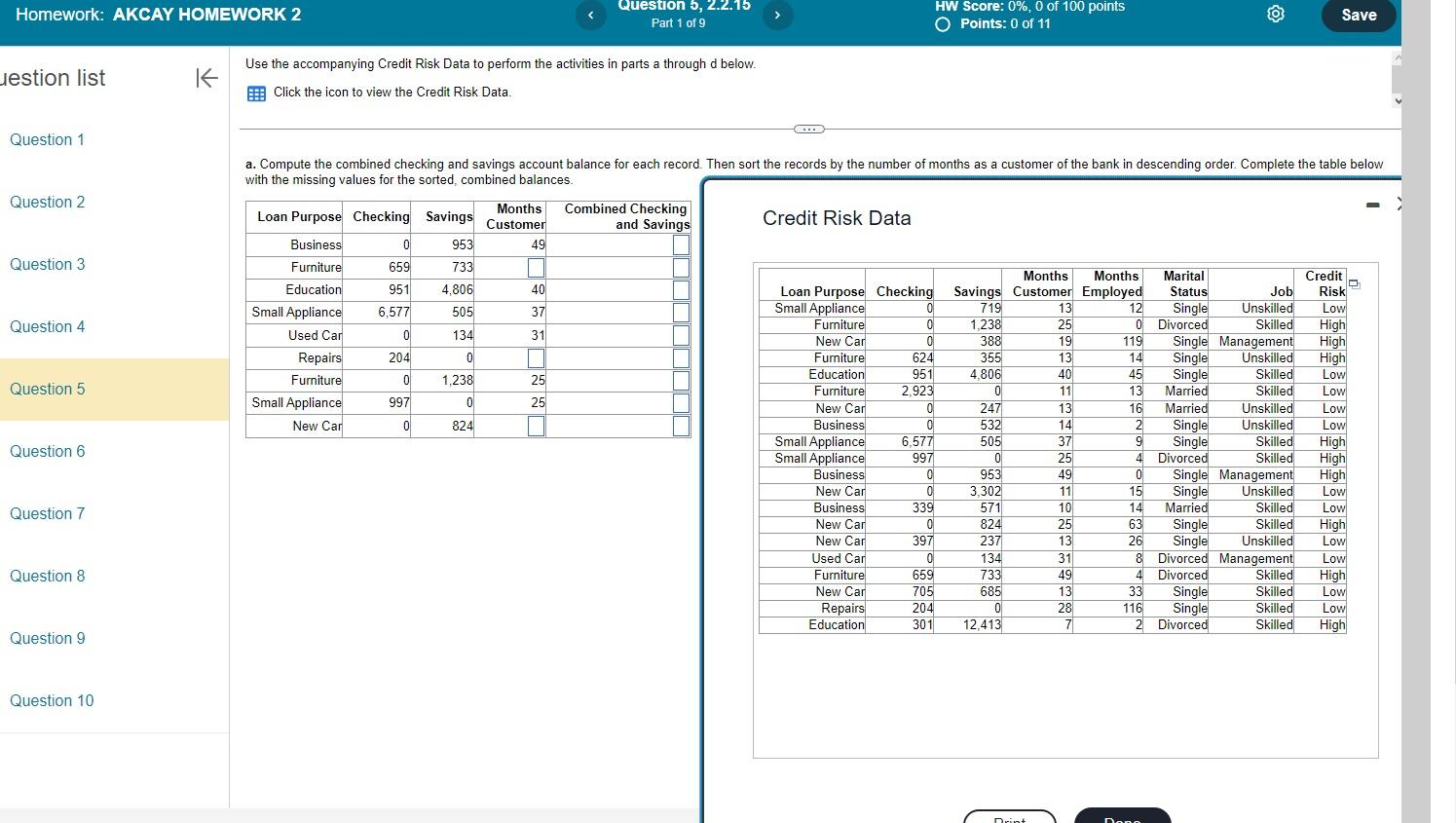Image resolution: width=1456 pixels, height=823 pixels.
Task: Click the down arrow on the right scrollbar
Action: (x=1398, y=100)
